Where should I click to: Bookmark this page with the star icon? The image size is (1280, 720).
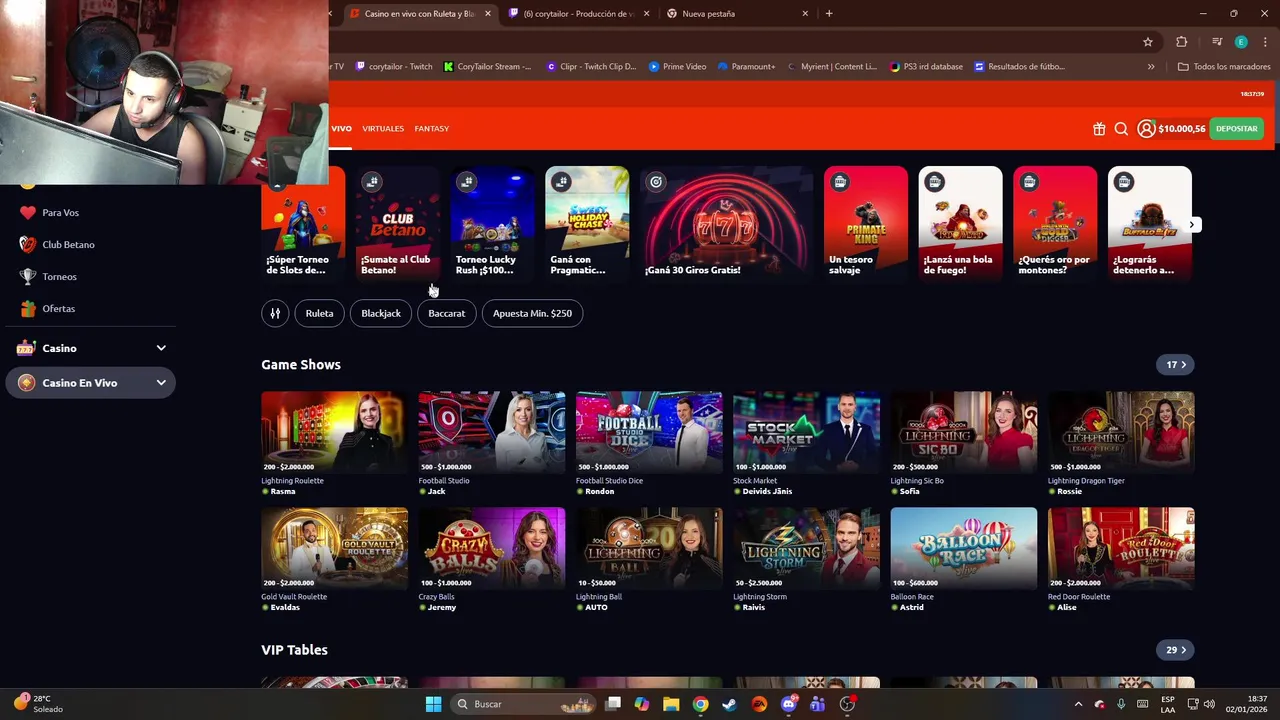1148,42
